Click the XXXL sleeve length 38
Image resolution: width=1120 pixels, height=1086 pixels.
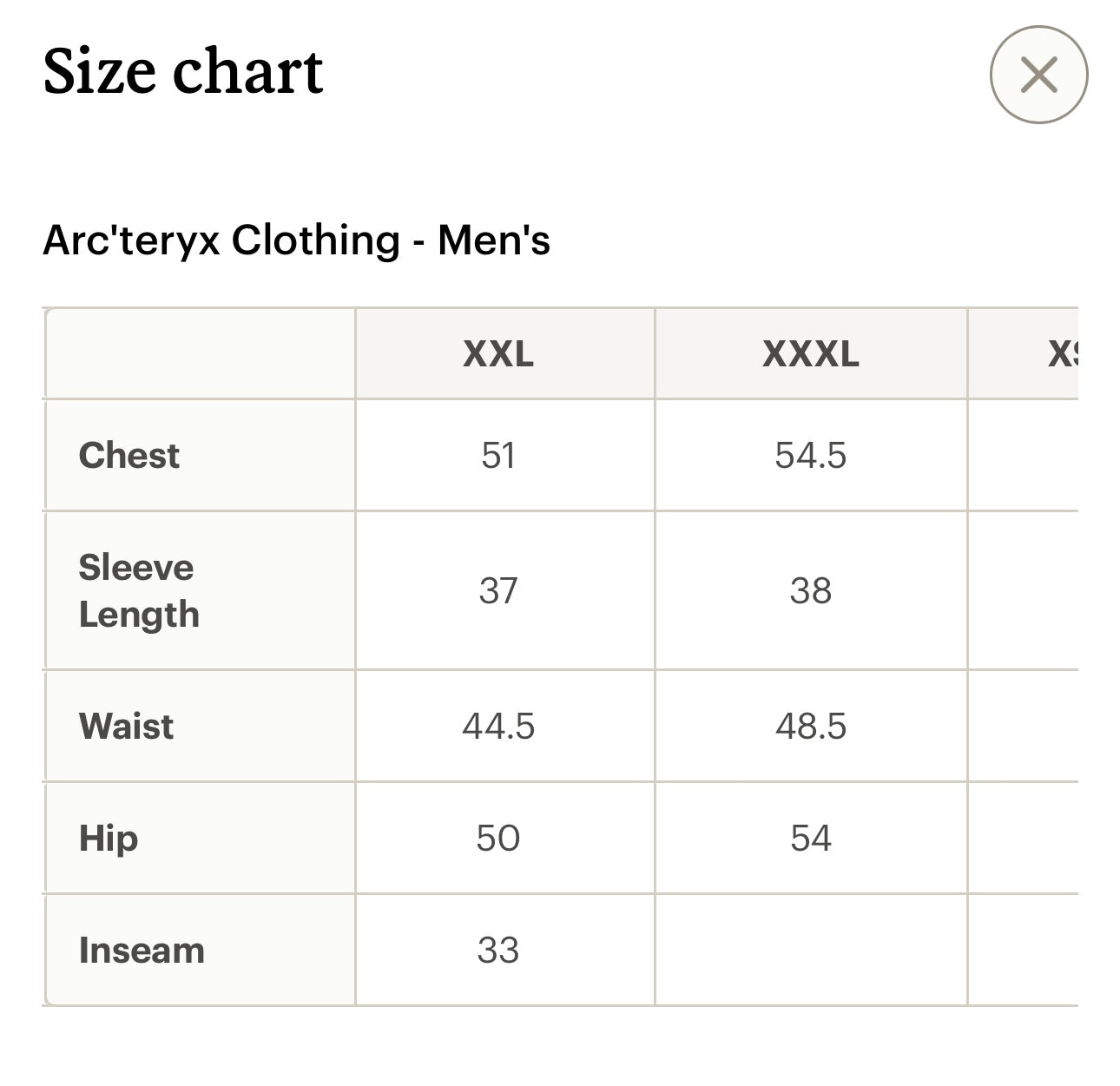(x=809, y=590)
